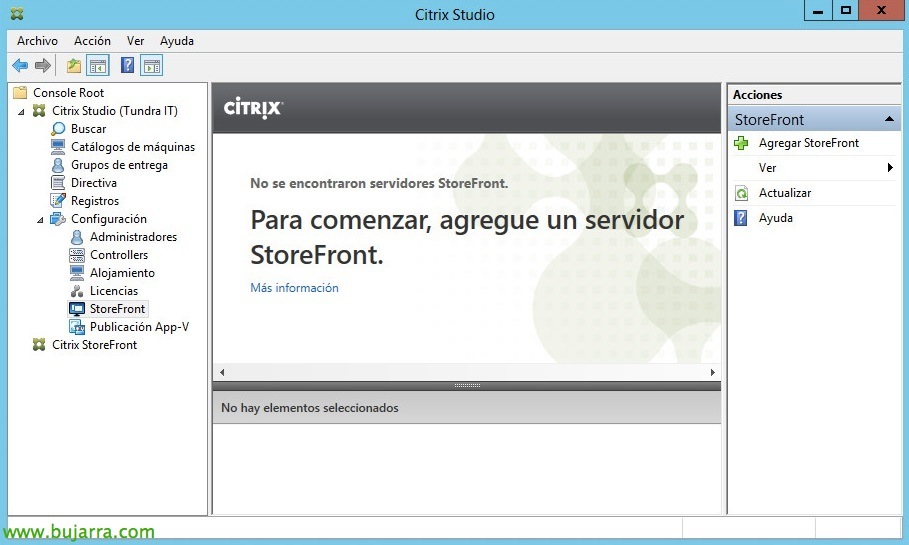Click the StoreFront actions section header

tap(814, 119)
